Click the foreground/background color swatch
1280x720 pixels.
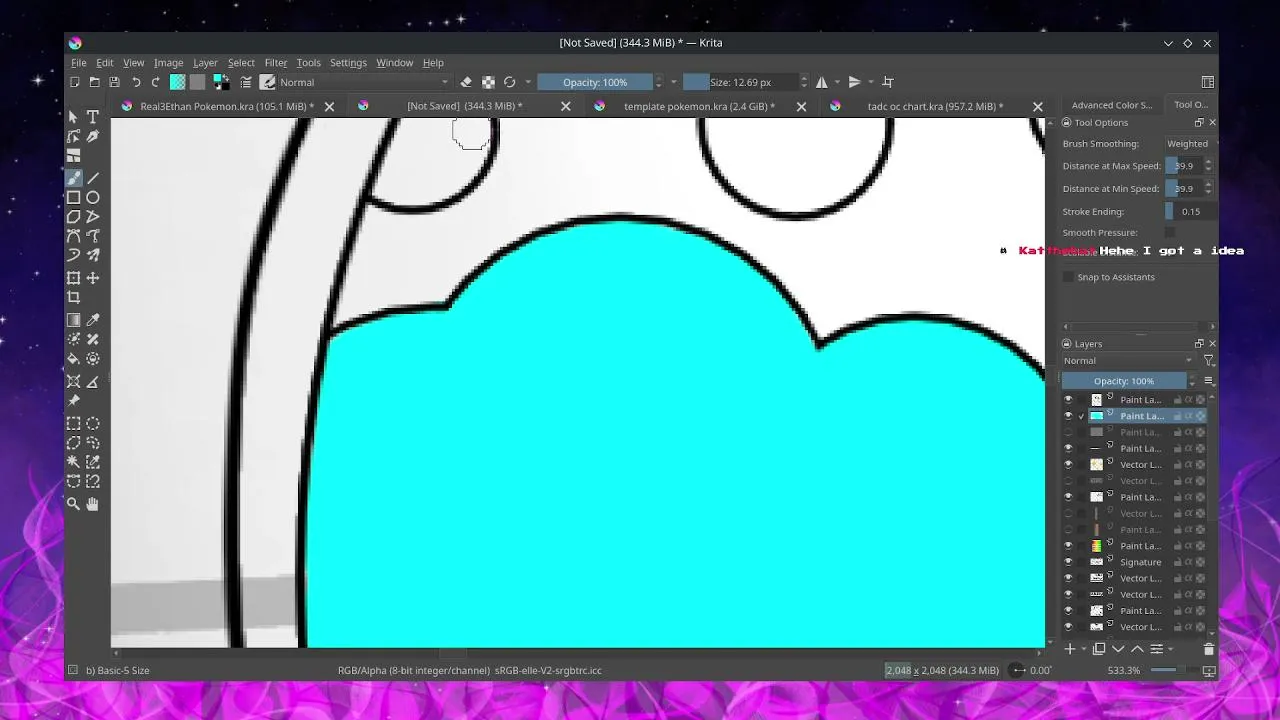click(219, 82)
